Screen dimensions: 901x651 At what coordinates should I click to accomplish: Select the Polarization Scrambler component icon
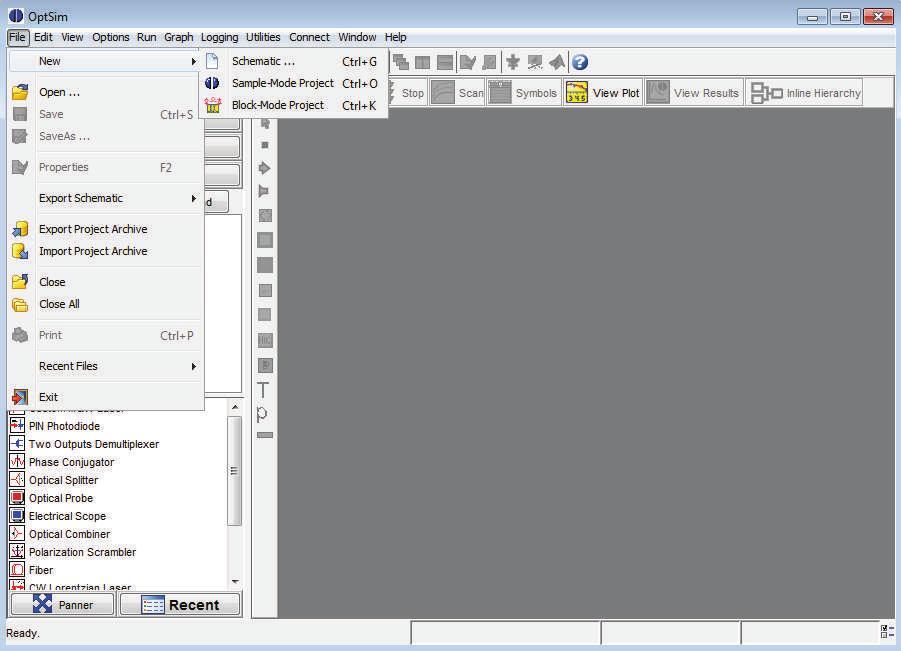(17, 552)
